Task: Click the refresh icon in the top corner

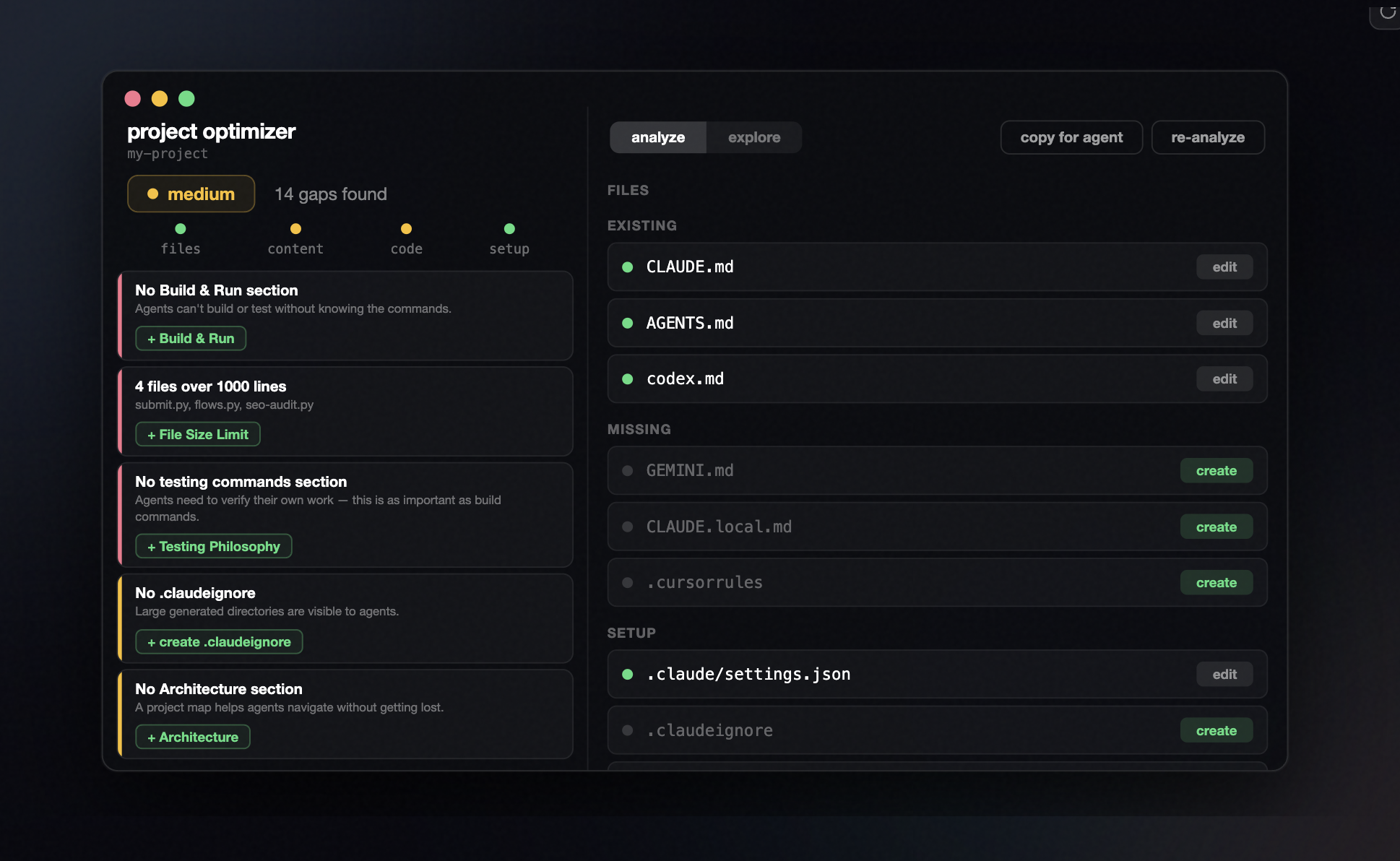Action: (x=1388, y=12)
